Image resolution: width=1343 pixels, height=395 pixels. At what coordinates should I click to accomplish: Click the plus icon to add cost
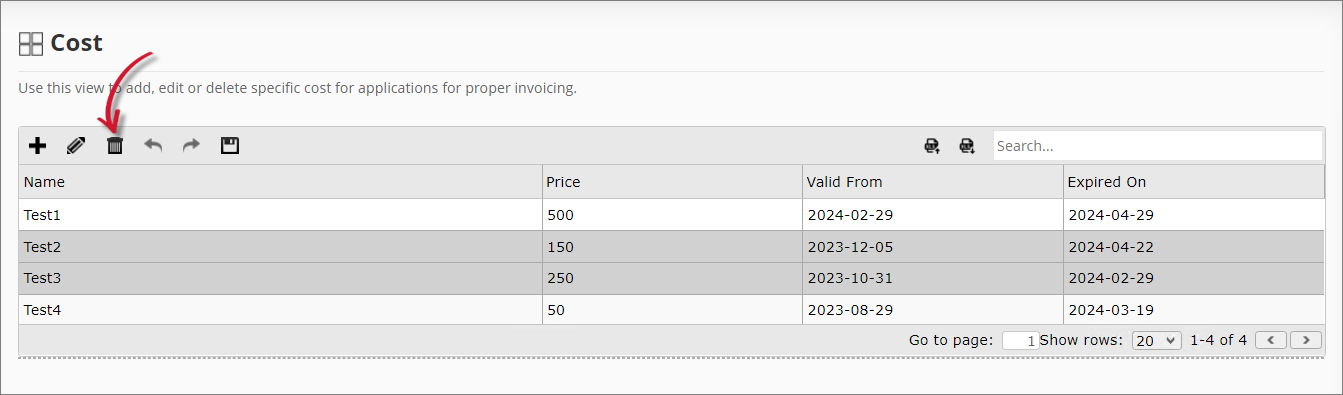click(x=37, y=146)
